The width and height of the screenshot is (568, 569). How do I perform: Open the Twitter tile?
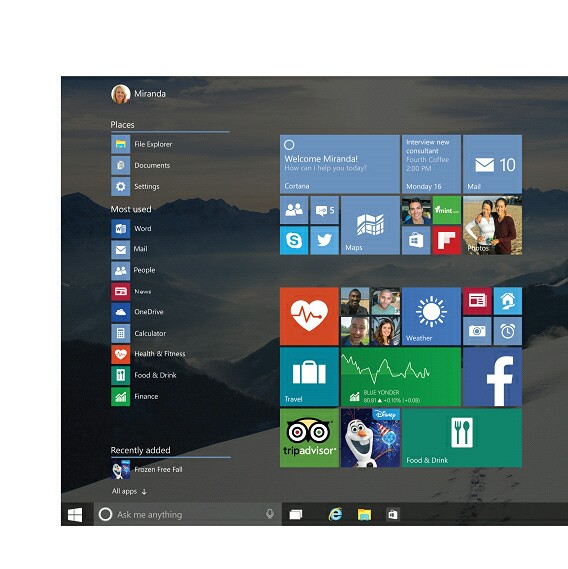tap(324, 240)
